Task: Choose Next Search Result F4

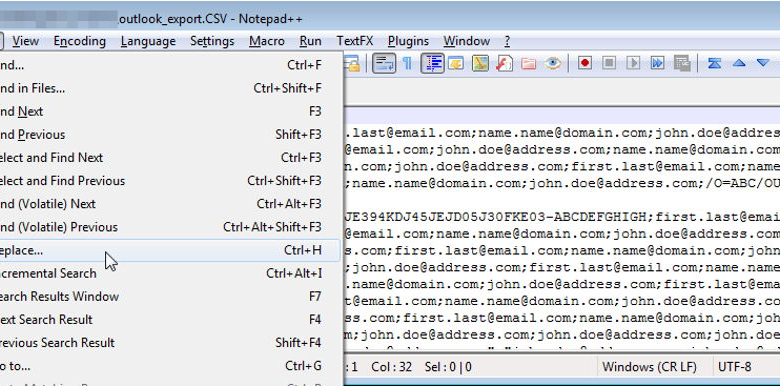Action: [169, 319]
